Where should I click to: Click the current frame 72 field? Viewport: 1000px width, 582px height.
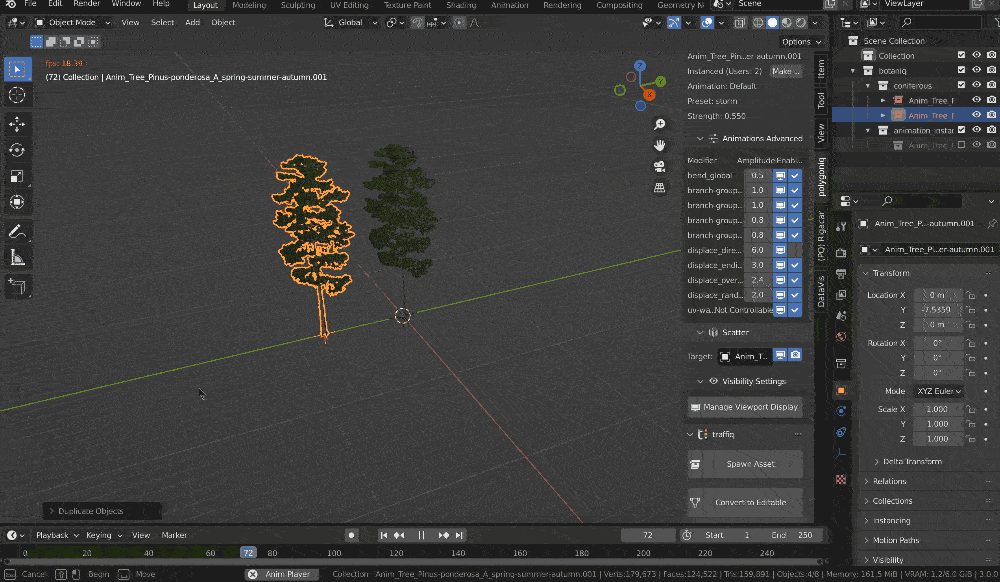pos(648,535)
